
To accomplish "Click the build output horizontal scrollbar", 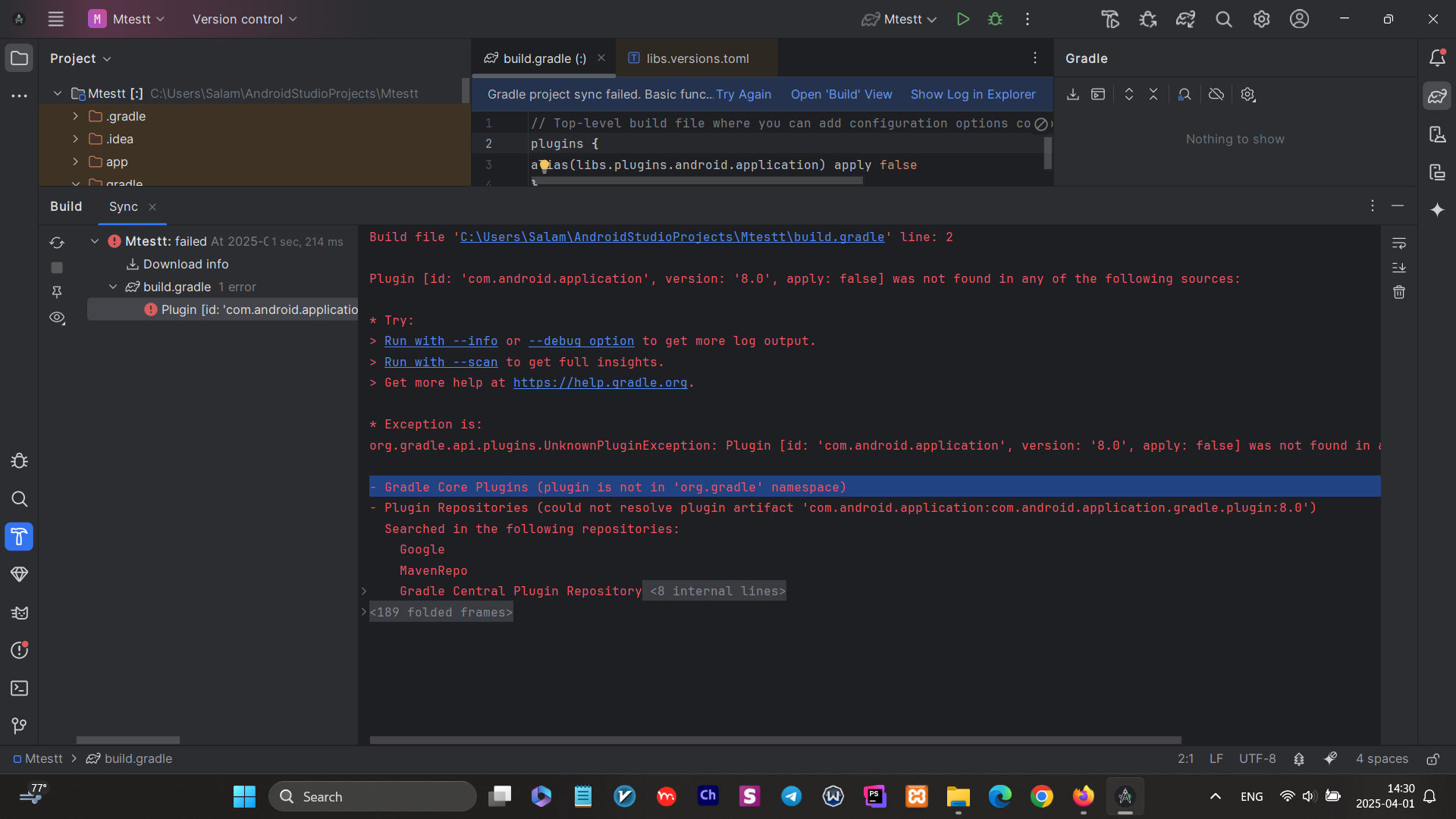I will [775, 740].
